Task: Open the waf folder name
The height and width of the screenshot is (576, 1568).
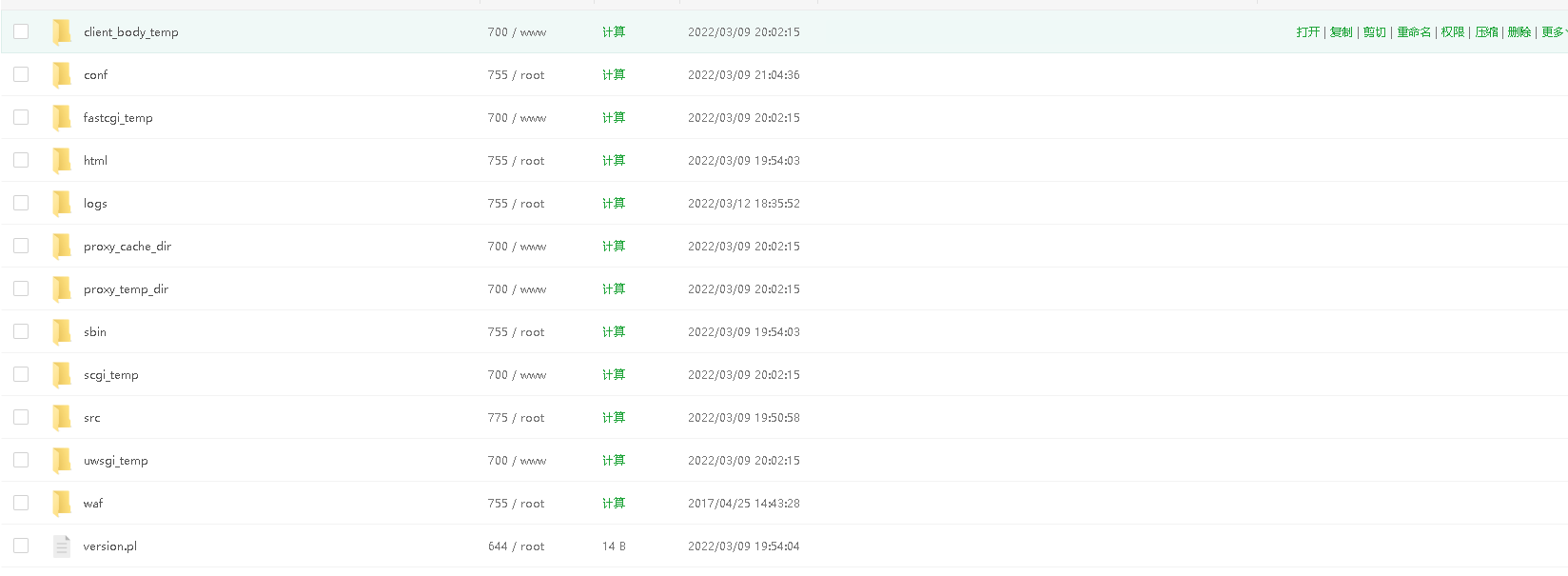Action: point(93,504)
